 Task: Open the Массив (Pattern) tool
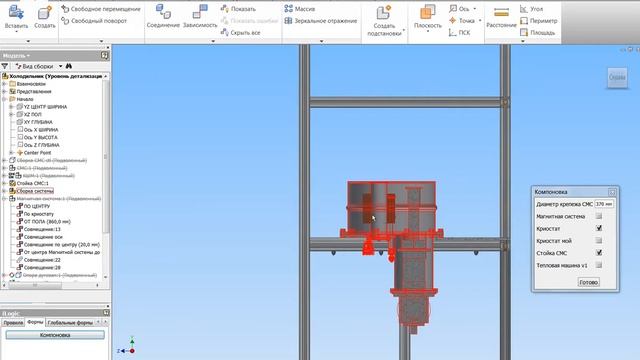[300, 9]
